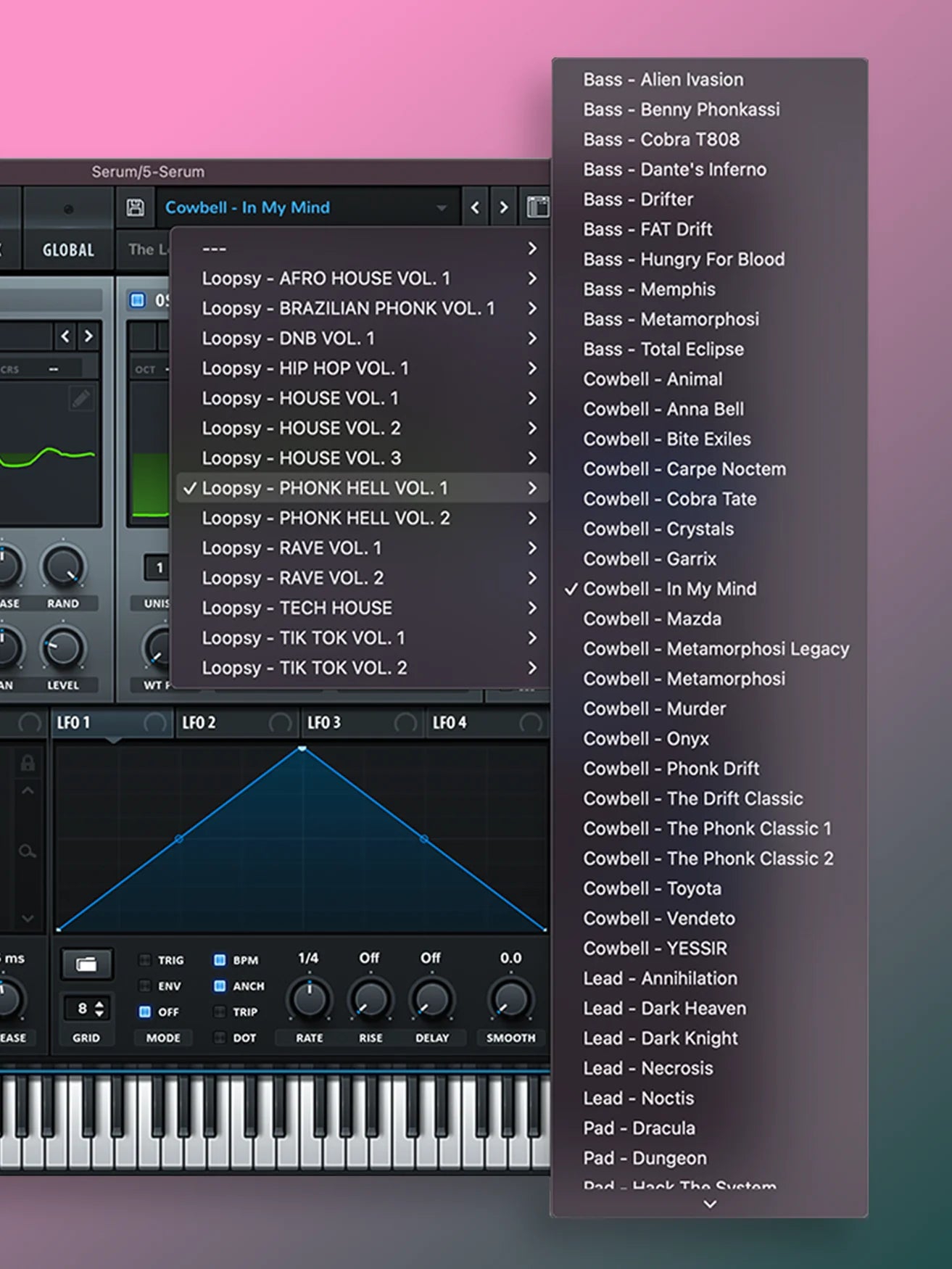Click next wavetable arrow in oscillator
The image size is (952, 1269).
point(88,336)
